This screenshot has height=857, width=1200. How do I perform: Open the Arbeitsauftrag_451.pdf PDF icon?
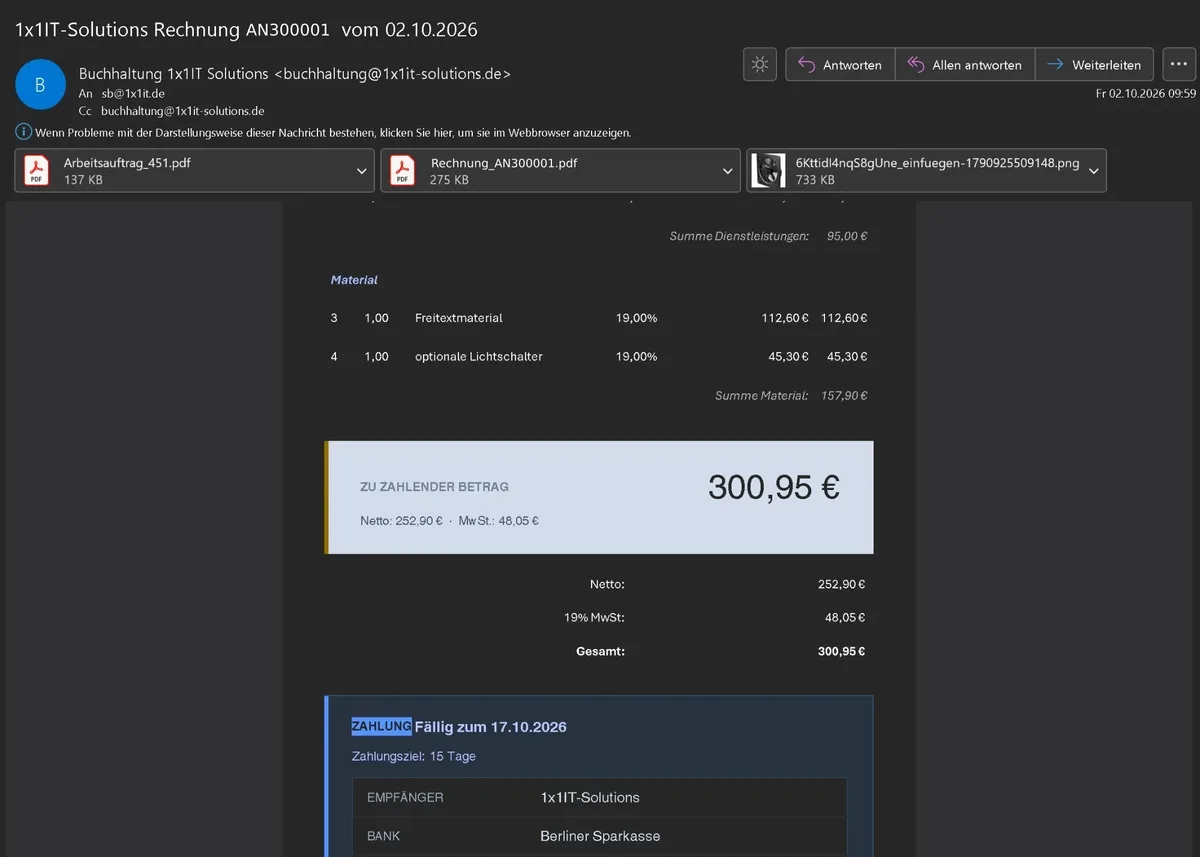click(37, 170)
